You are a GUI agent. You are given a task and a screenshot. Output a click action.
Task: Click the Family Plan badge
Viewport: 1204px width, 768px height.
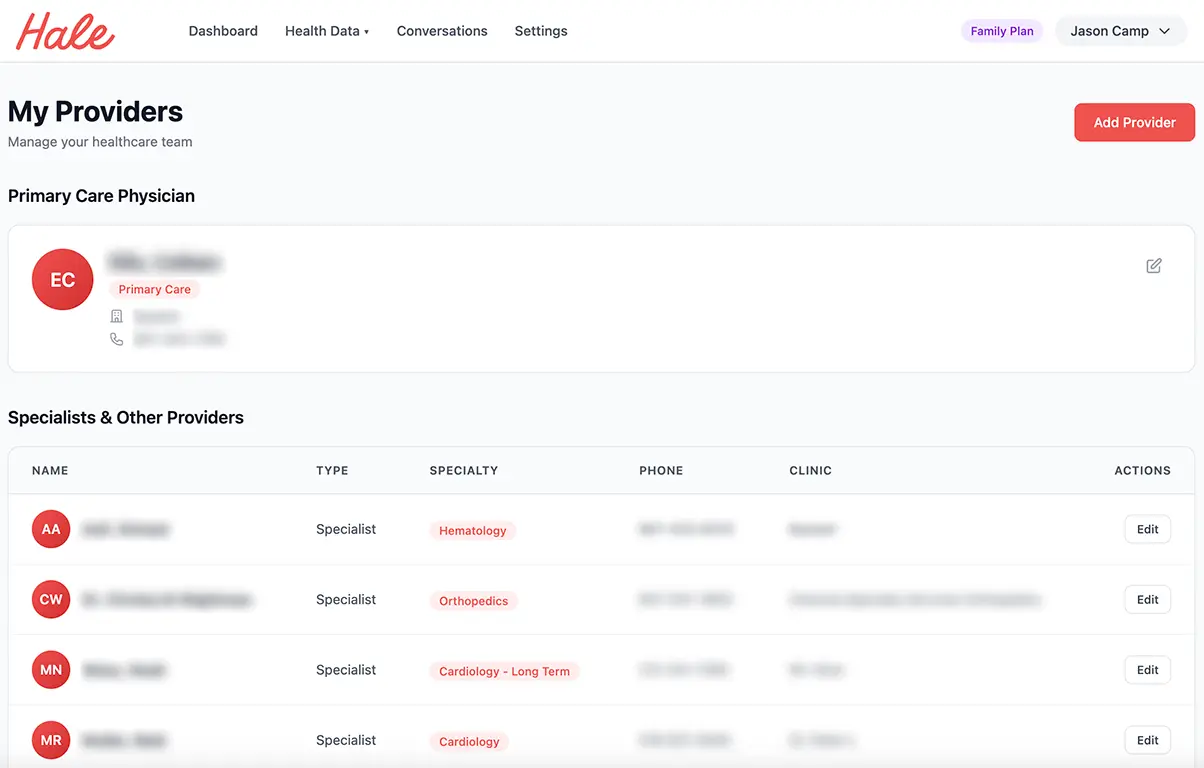[x=1002, y=31]
